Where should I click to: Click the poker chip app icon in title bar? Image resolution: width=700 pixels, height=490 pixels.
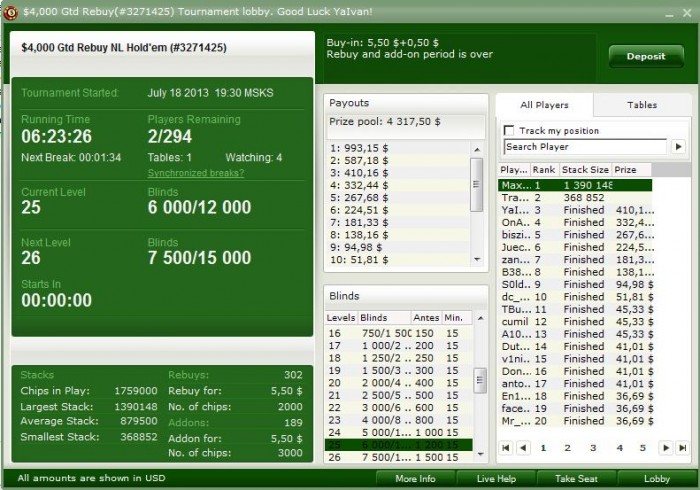tap(10, 12)
